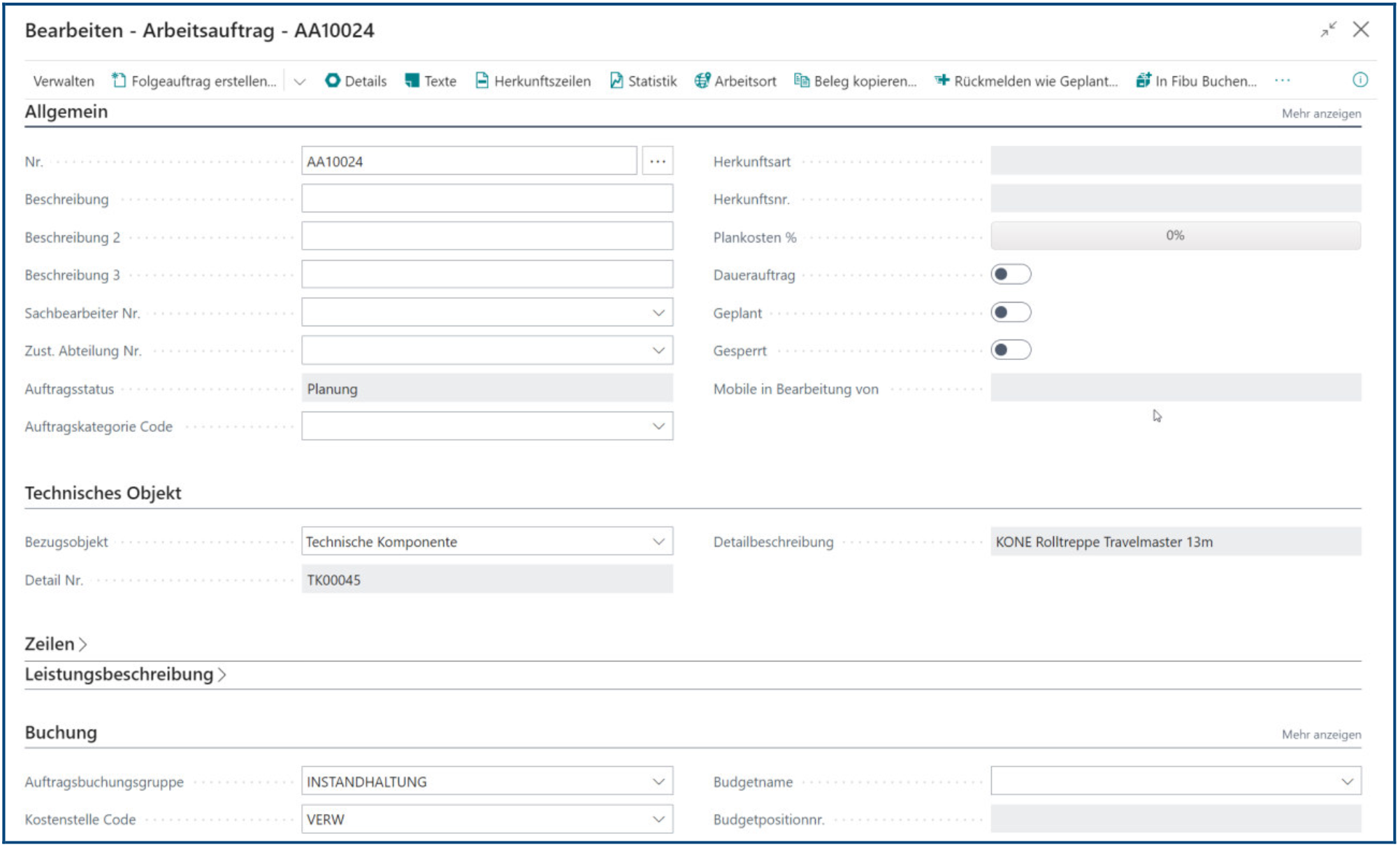Collapse the window with restore icon
Screen dimensions: 1400x847
click(x=1328, y=29)
